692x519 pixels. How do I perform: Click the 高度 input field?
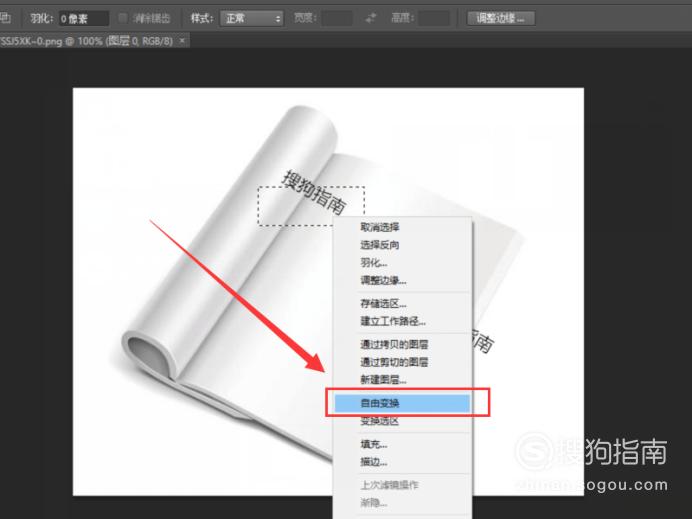(434, 19)
